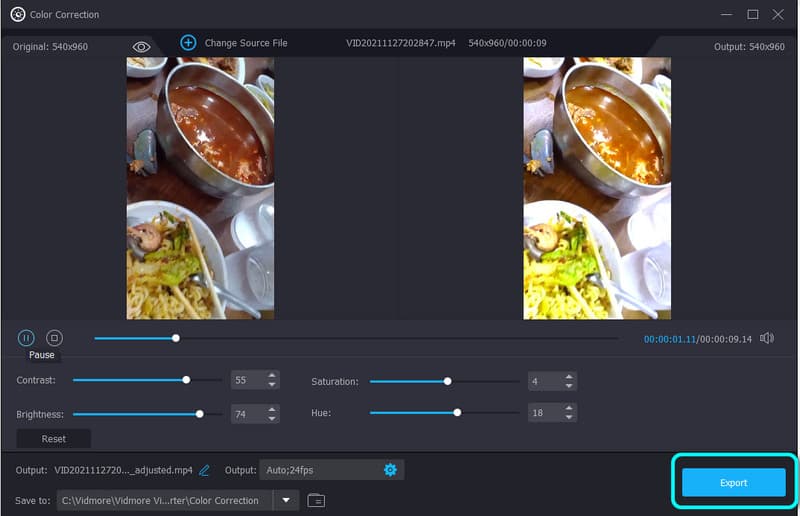Click the Hue slider handle
800x516 pixels.
click(457, 412)
